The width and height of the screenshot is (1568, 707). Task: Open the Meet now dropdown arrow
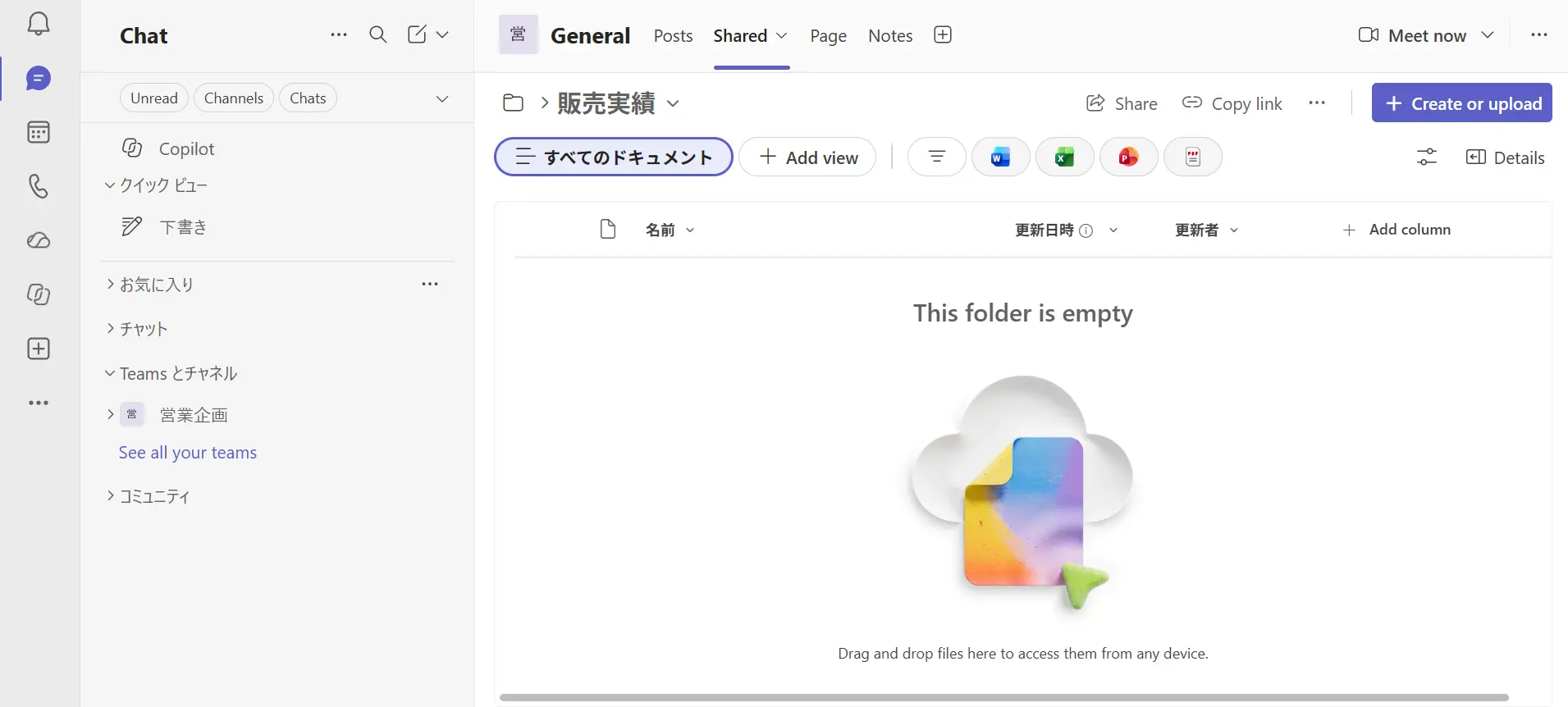[1487, 34]
